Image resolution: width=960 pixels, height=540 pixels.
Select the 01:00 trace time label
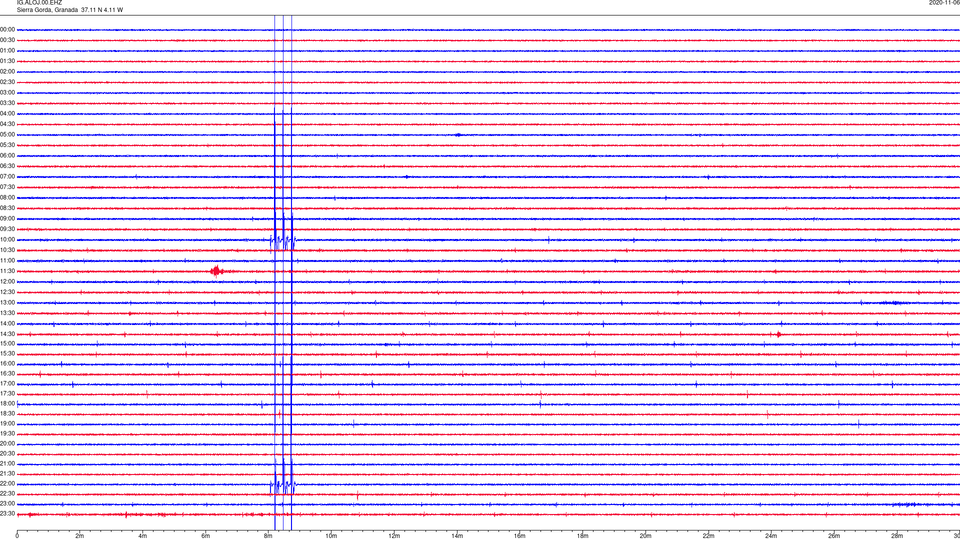point(7,51)
